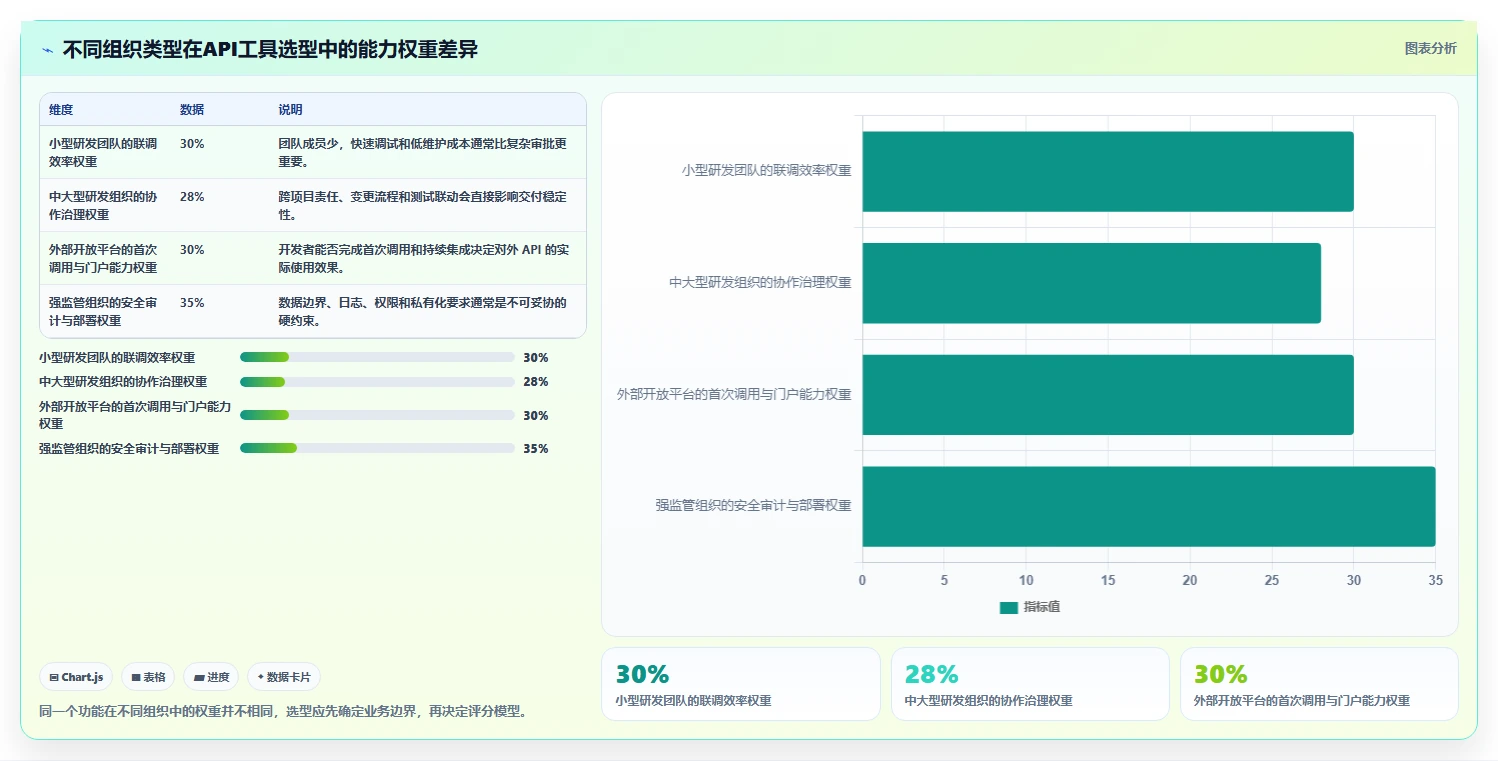Click the 小型研发团队的联调效率权重 progress bar

pyautogui.click(x=377, y=357)
